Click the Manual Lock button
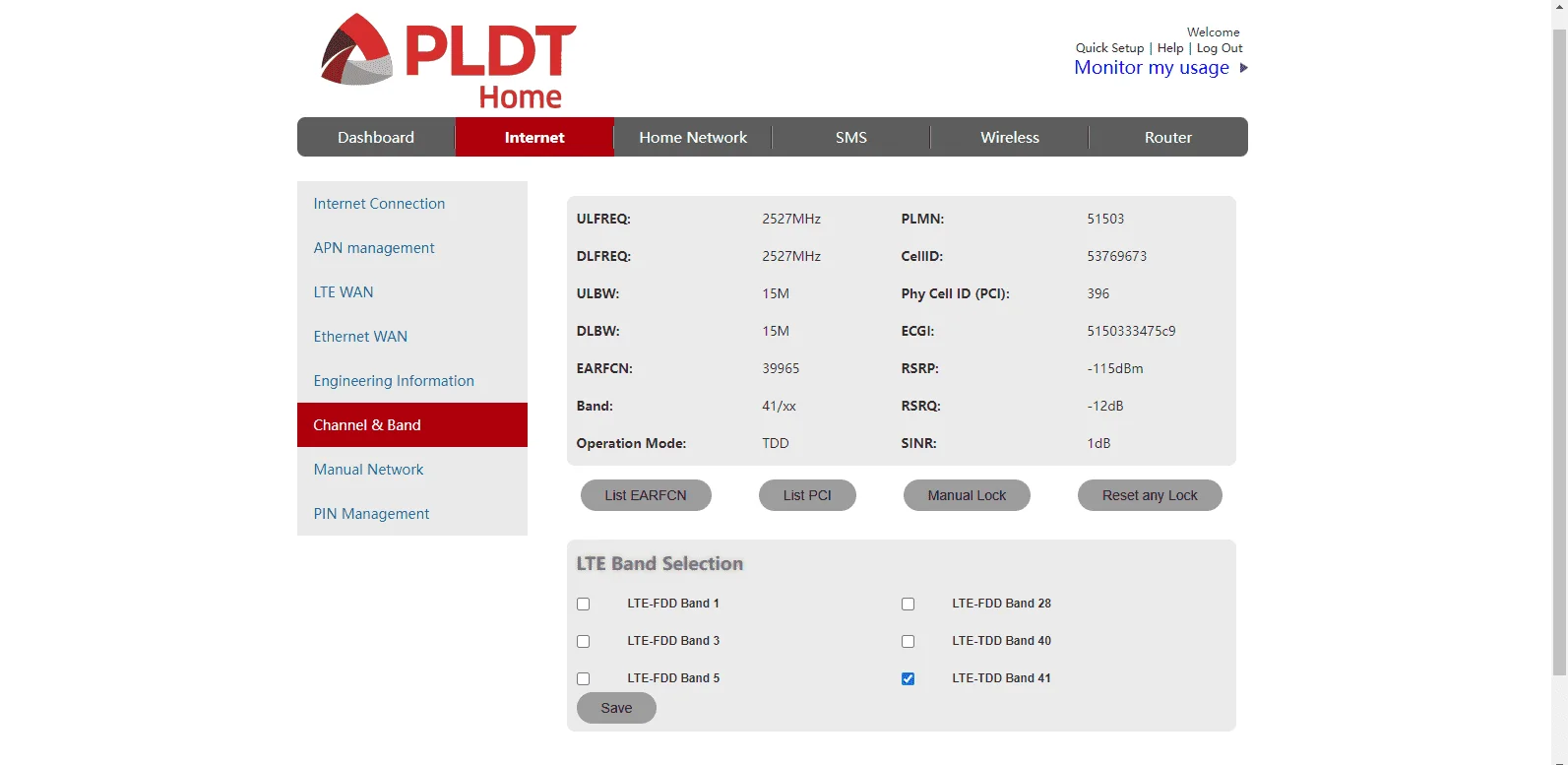This screenshot has height=765, width=1568. (967, 495)
